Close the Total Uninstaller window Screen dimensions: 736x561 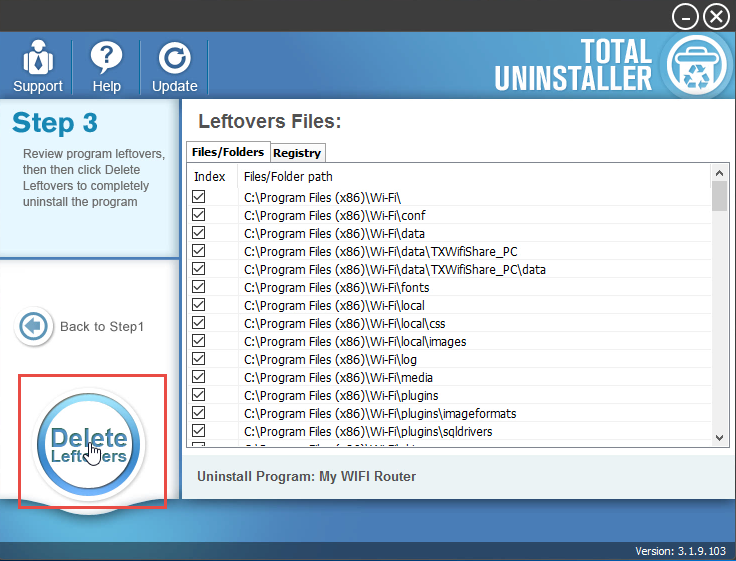(716, 17)
